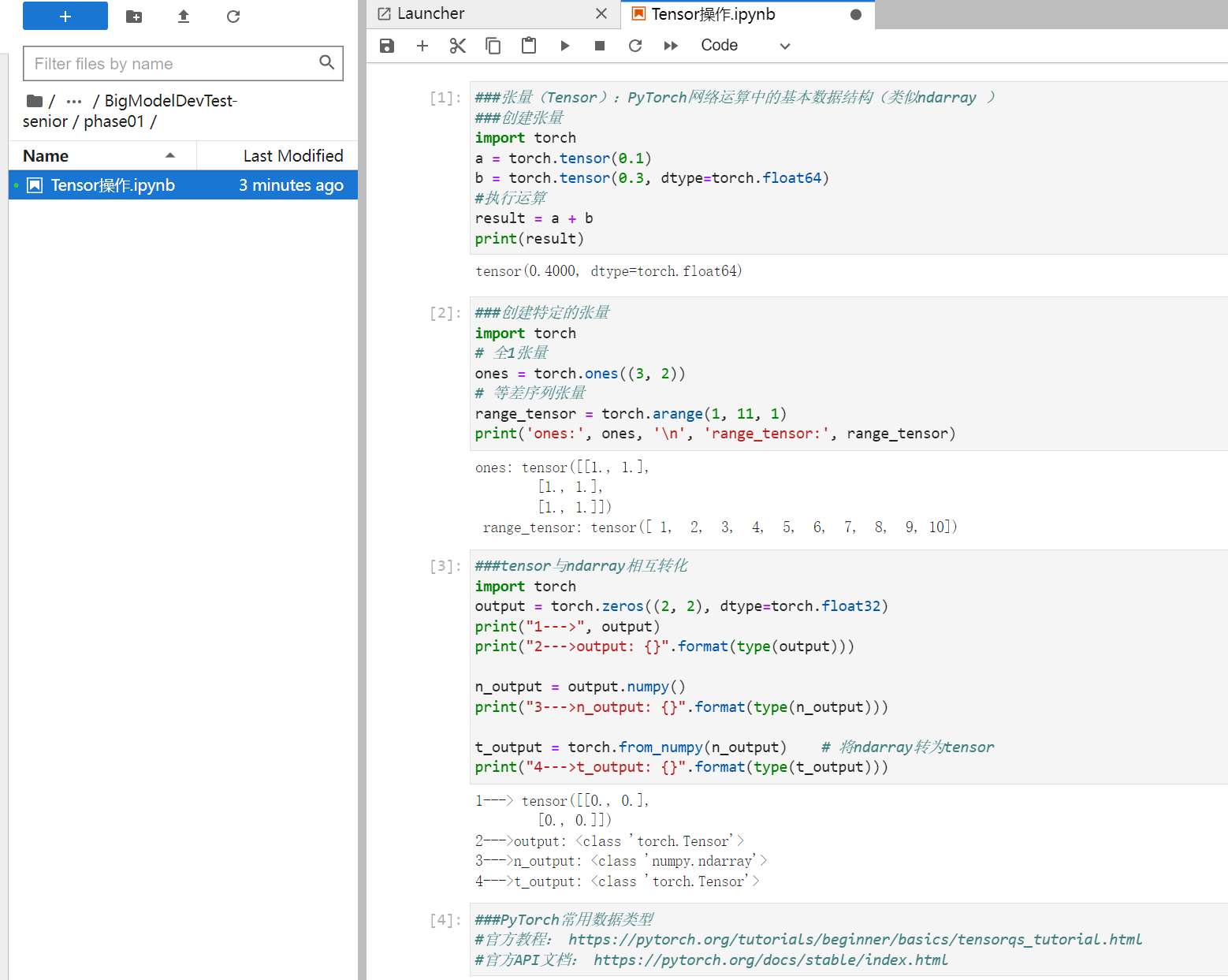Copy the selected cell
Image resolution: width=1228 pixels, height=980 pixels.
493,46
